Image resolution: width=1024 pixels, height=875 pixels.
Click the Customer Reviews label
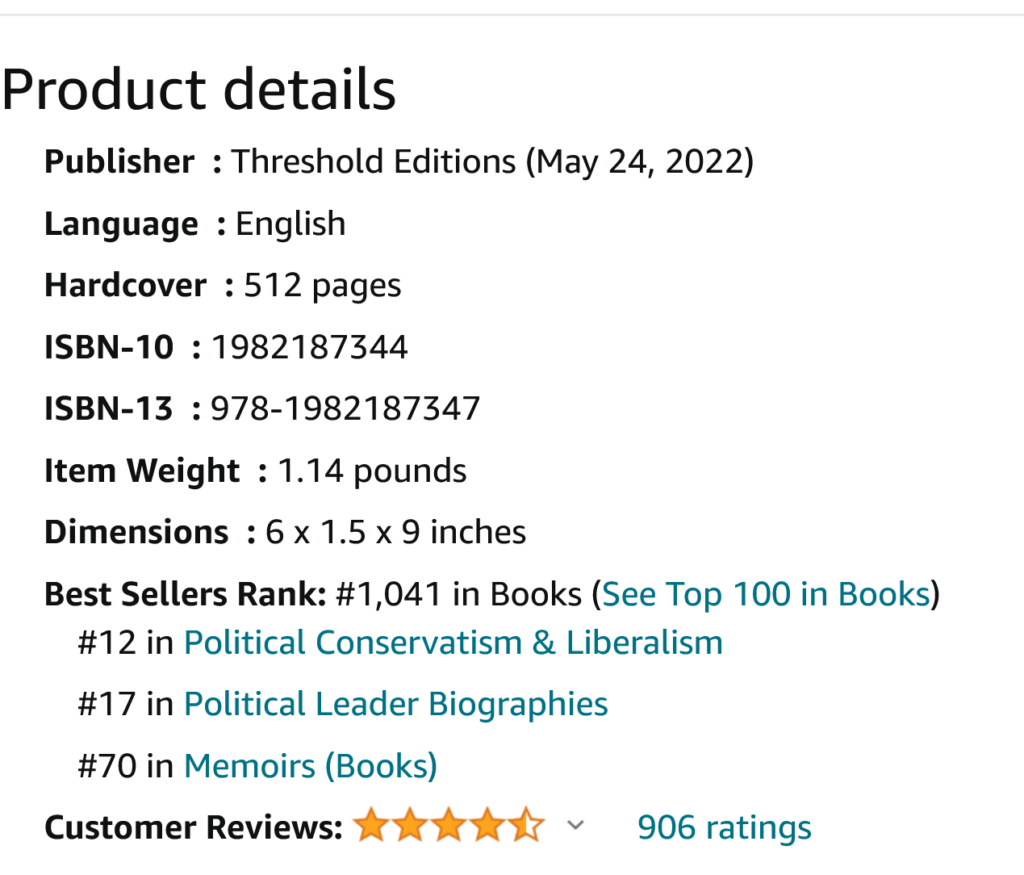pos(194,828)
